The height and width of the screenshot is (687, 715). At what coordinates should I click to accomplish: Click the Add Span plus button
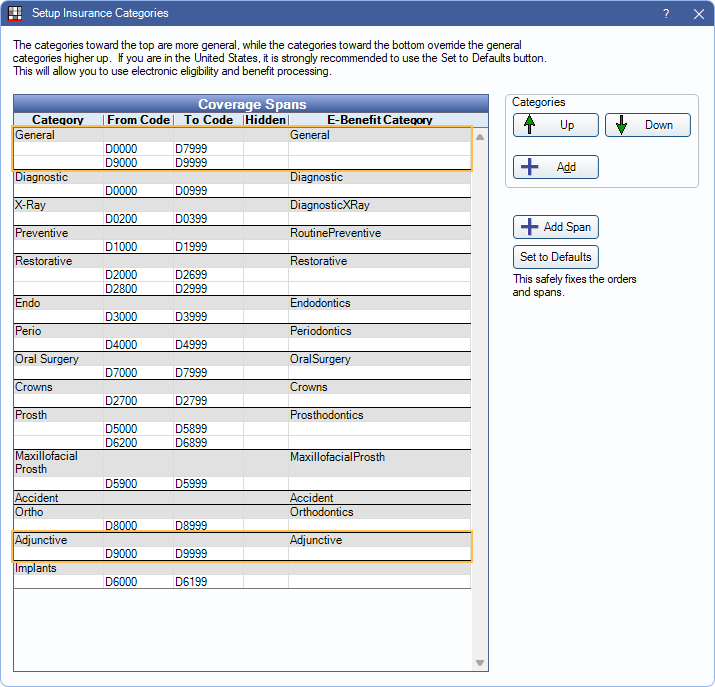point(555,227)
